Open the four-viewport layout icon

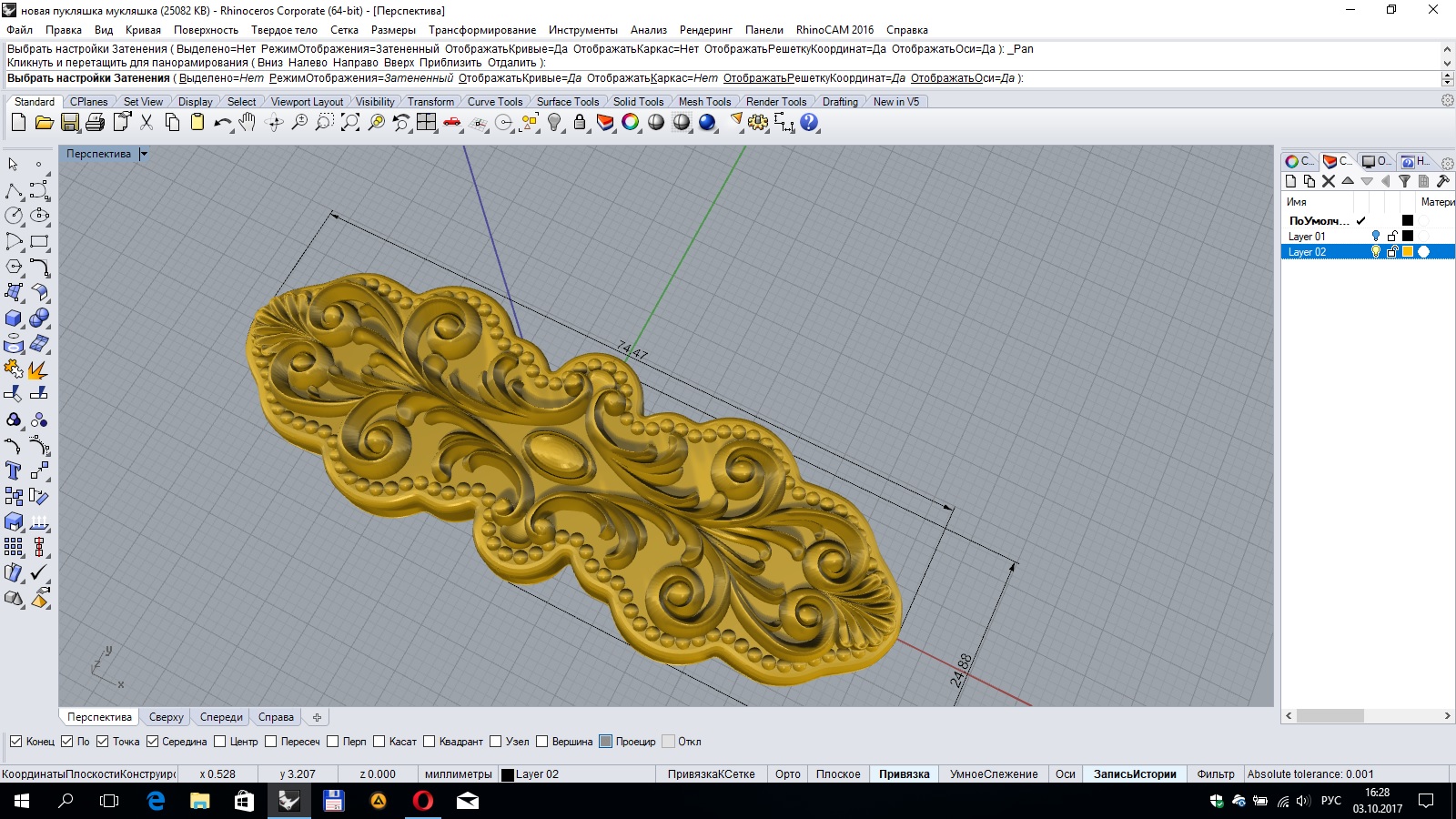[x=426, y=123]
